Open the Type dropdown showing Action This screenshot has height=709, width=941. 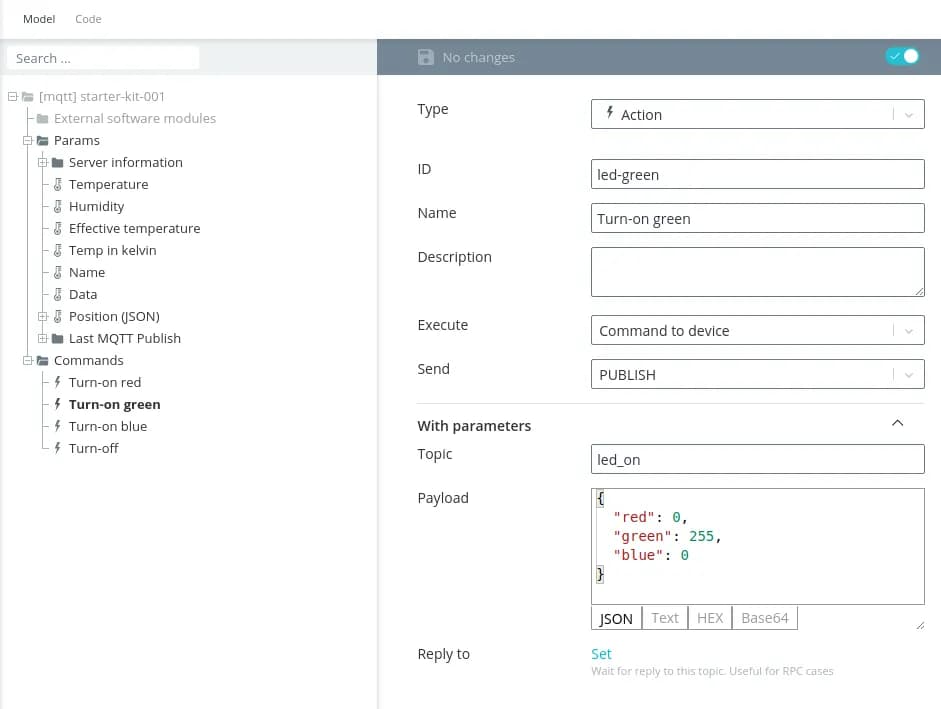[757, 115]
